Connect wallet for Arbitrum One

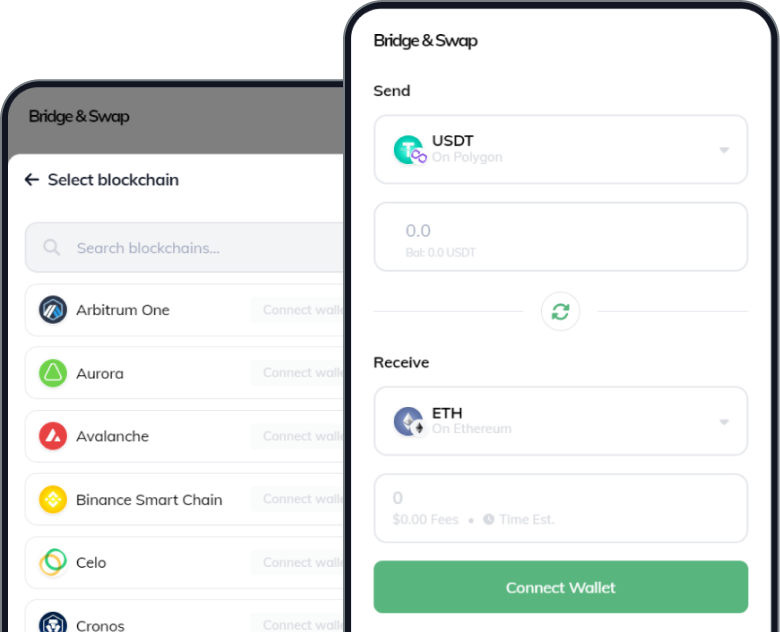(x=297, y=310)
